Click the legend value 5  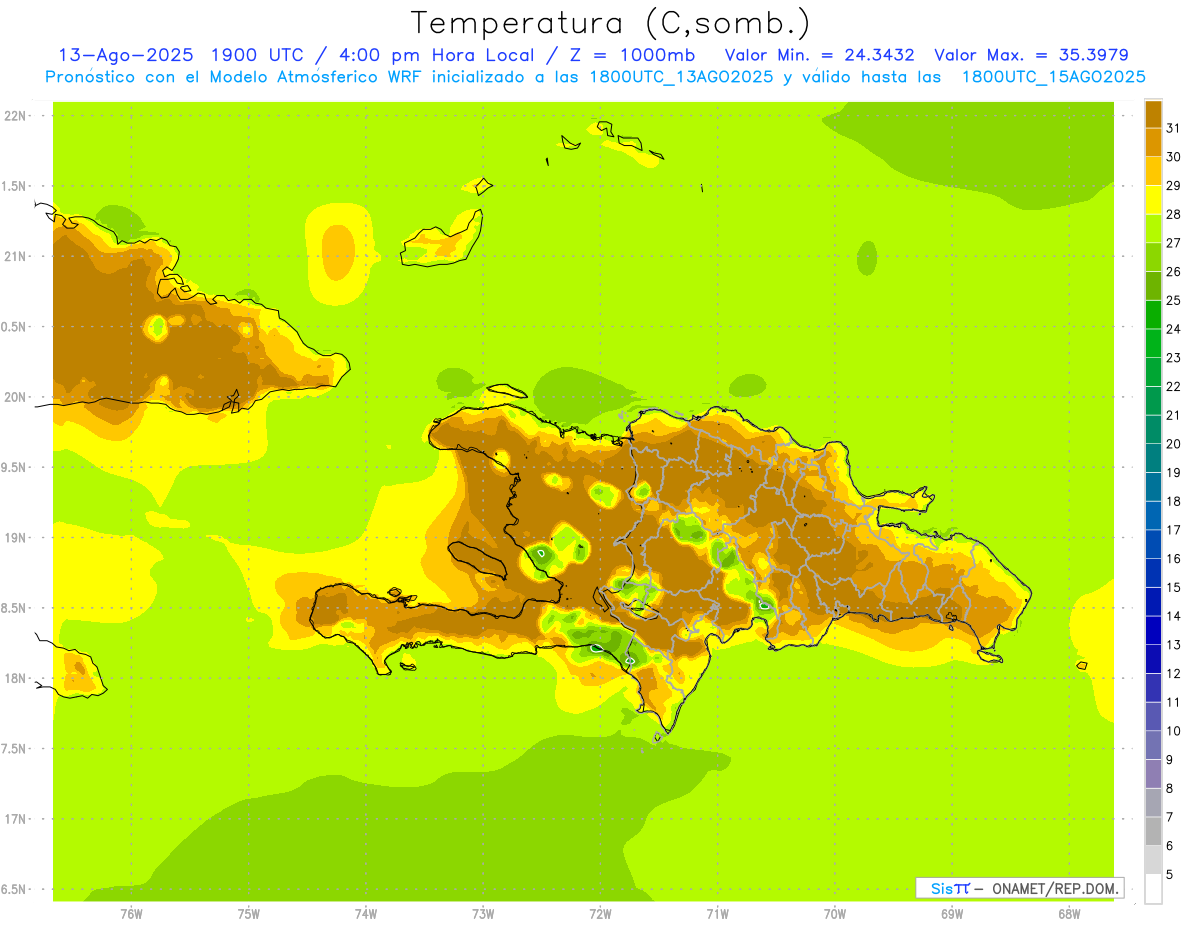coord(1171,875)
